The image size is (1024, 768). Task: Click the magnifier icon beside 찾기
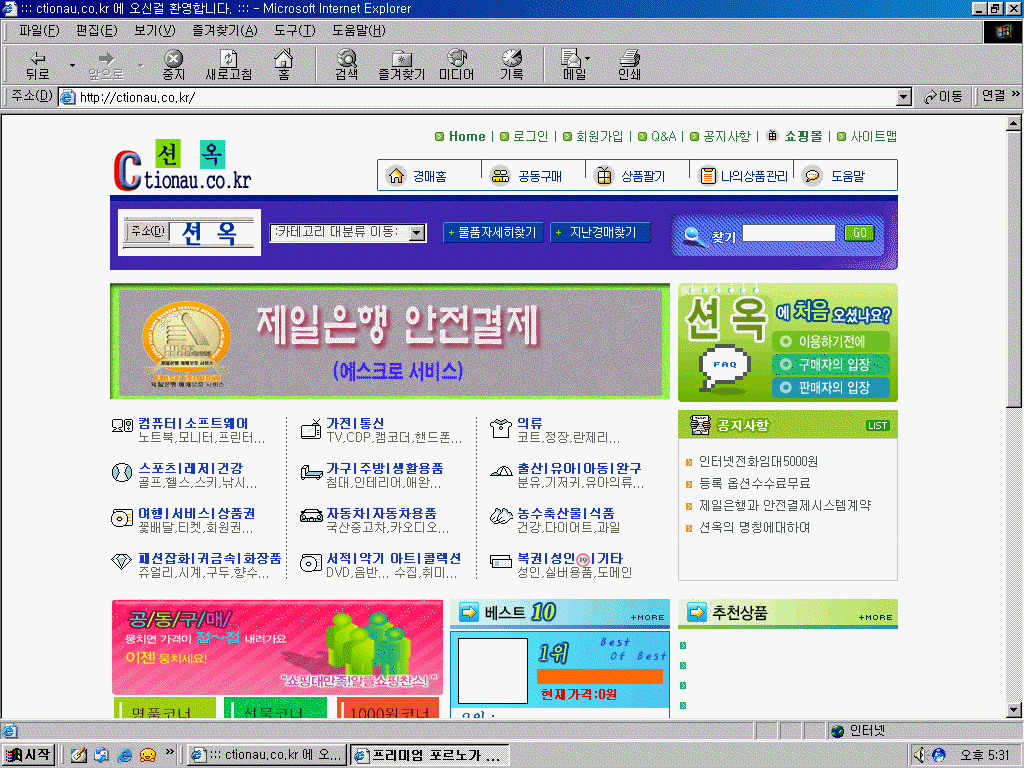pyautogui.click(x=694, y=236)
